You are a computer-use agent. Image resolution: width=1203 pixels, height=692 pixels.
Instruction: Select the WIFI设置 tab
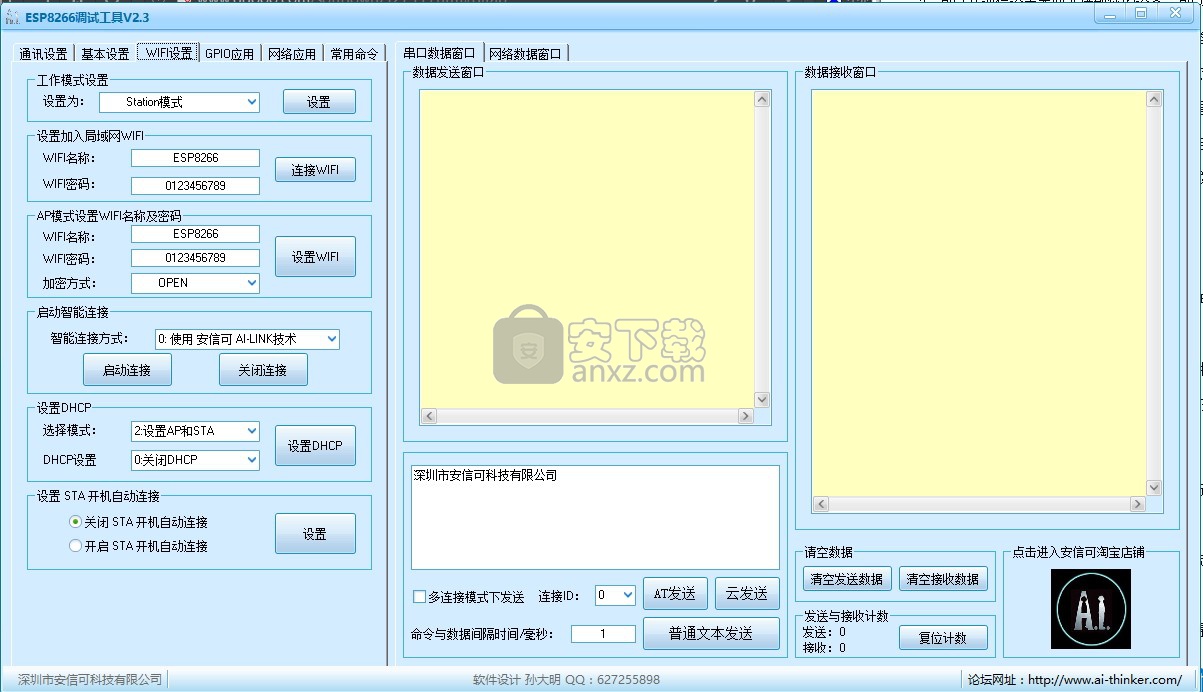(169, 53)
